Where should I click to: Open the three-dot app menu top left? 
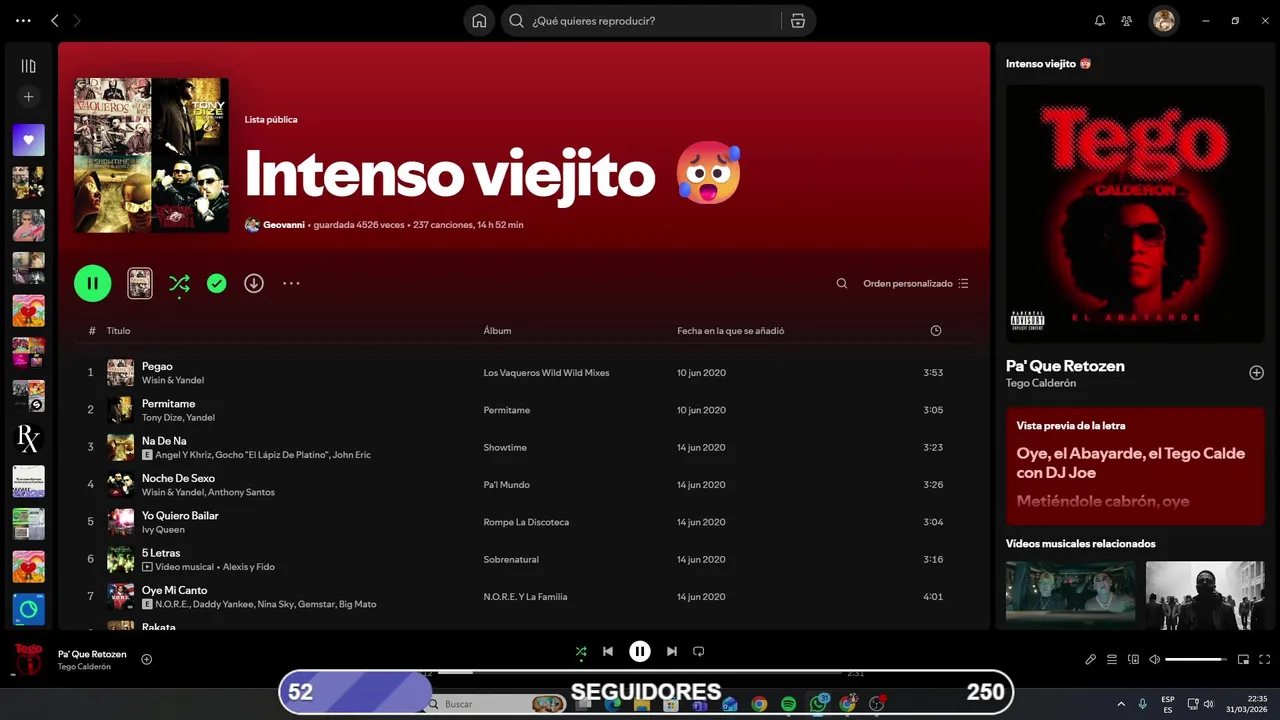pyautogui.click(x=23, y=20)
